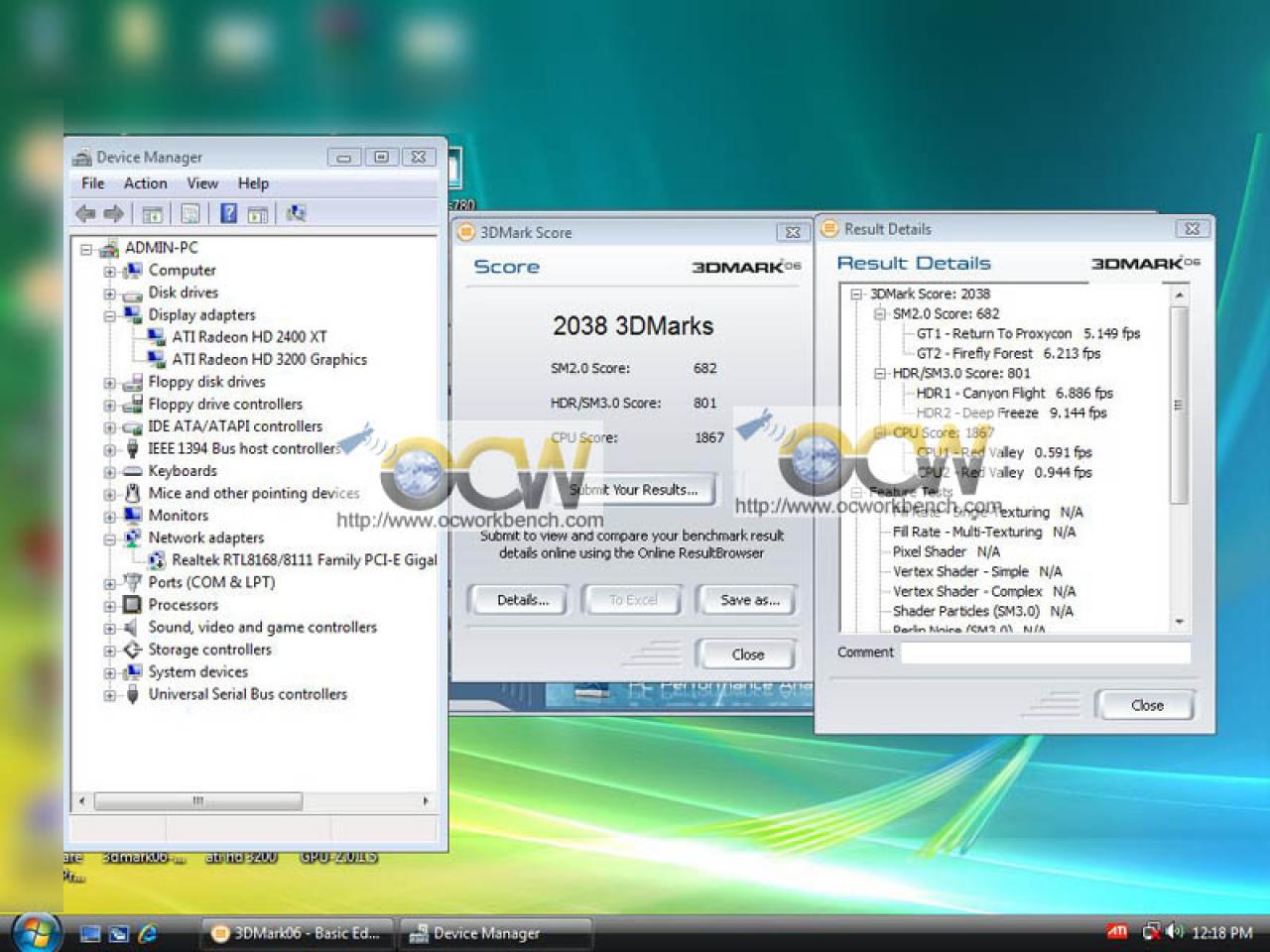Open the View menu
Viewport: 1270px width, 952px height.
202,183
